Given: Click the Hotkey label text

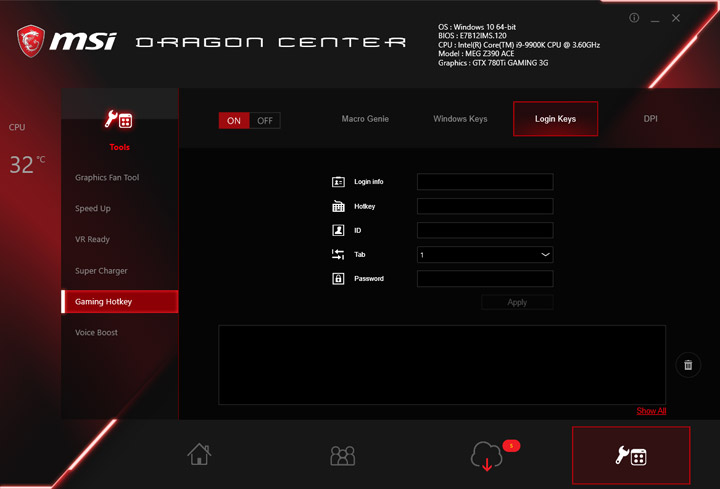Looking at the screenshot, I should pyautogui.click(x=365, y=207).
